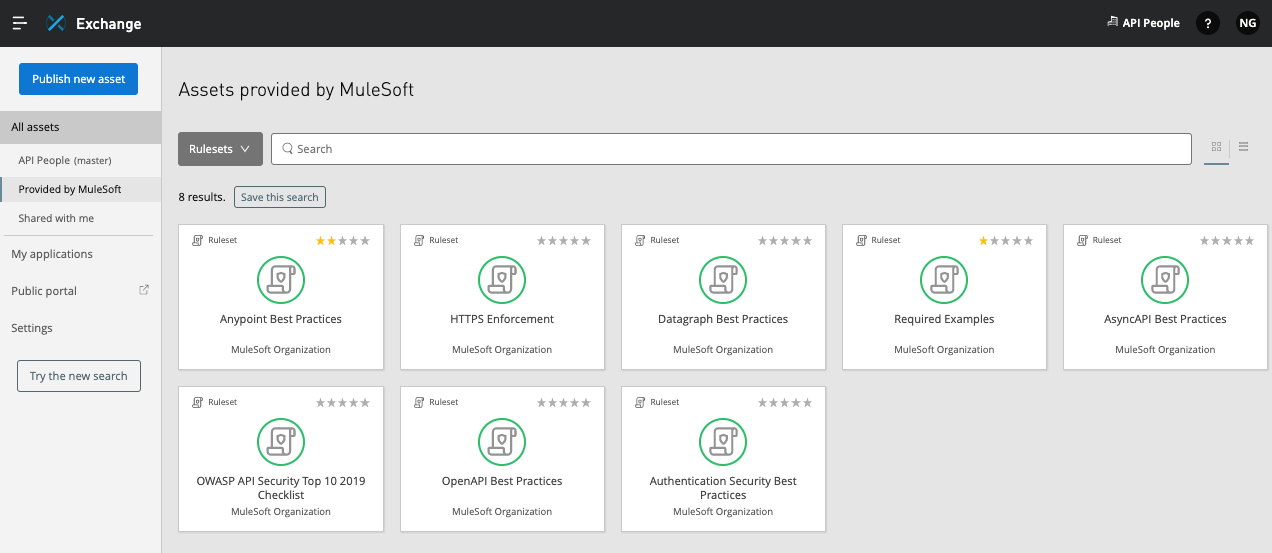Viewport: 1272px width, 553px height.
Task: Click the Exchange logo icon
Action: tap(56, 23)
